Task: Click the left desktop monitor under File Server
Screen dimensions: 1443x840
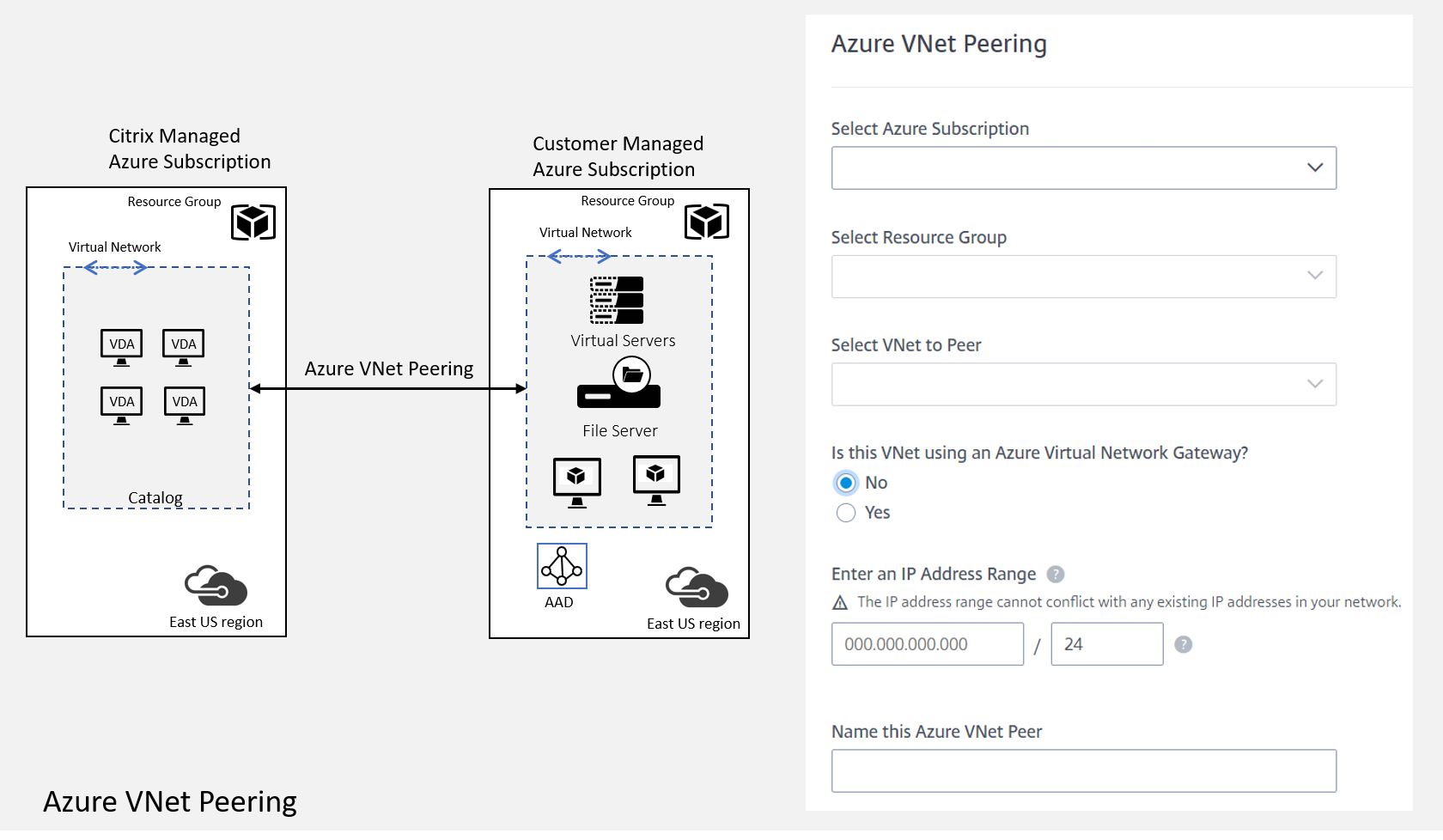Action: click(x=577, y=483)
